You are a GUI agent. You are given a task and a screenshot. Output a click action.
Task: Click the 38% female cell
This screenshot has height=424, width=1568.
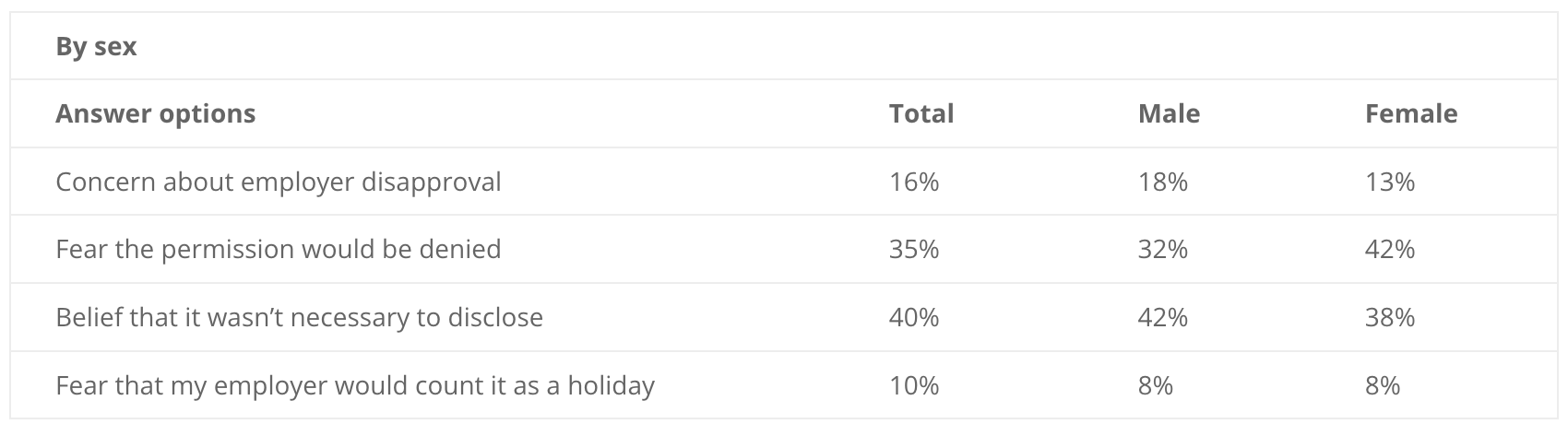1390,317
